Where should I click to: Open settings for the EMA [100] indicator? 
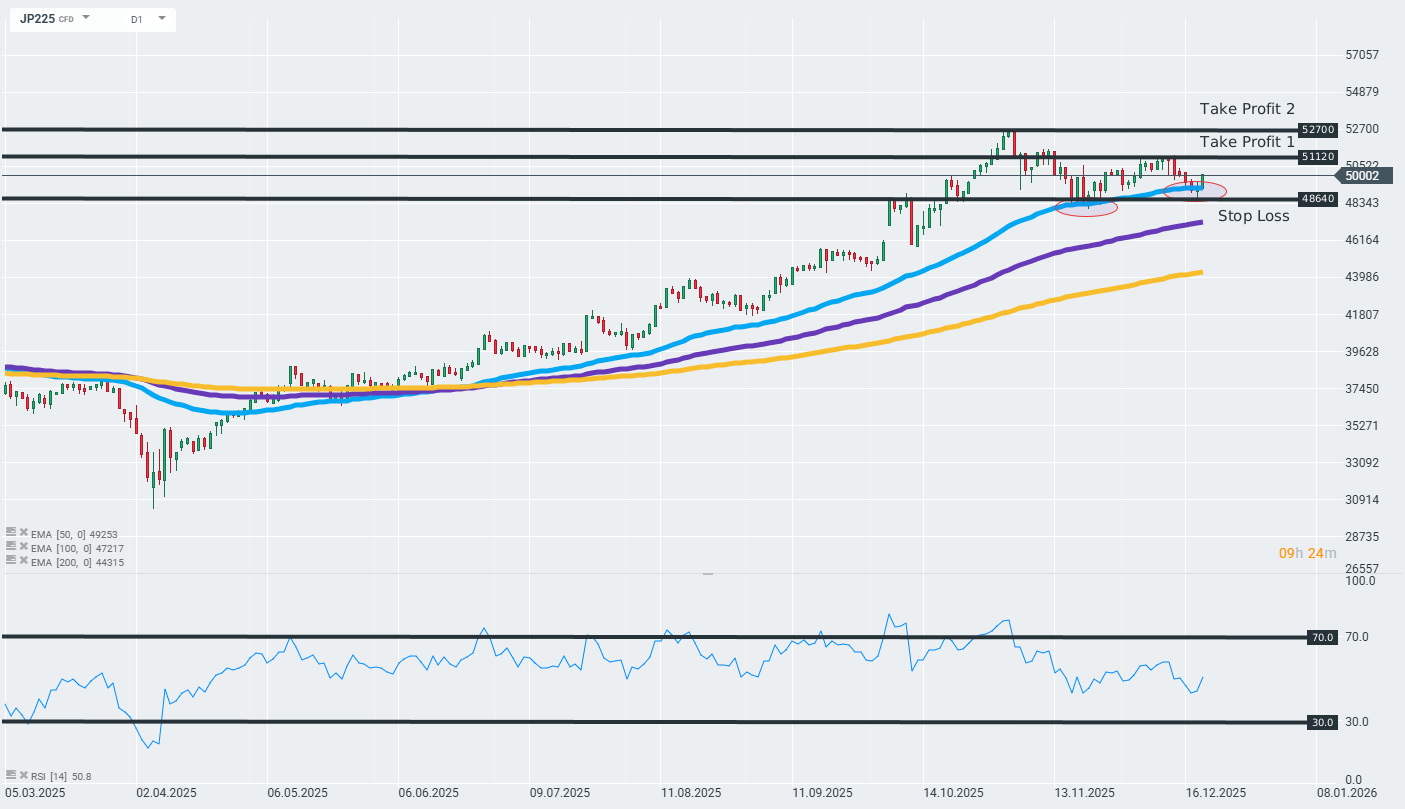10,548
